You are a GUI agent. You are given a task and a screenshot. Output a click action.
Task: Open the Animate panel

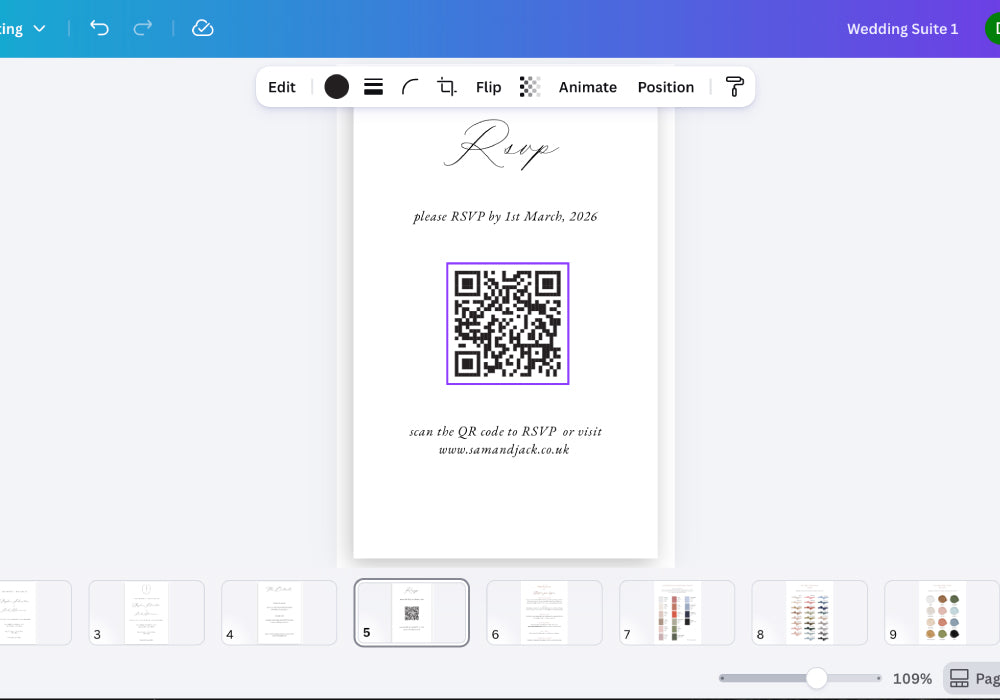pyautogui.click(x=588, y=87)
